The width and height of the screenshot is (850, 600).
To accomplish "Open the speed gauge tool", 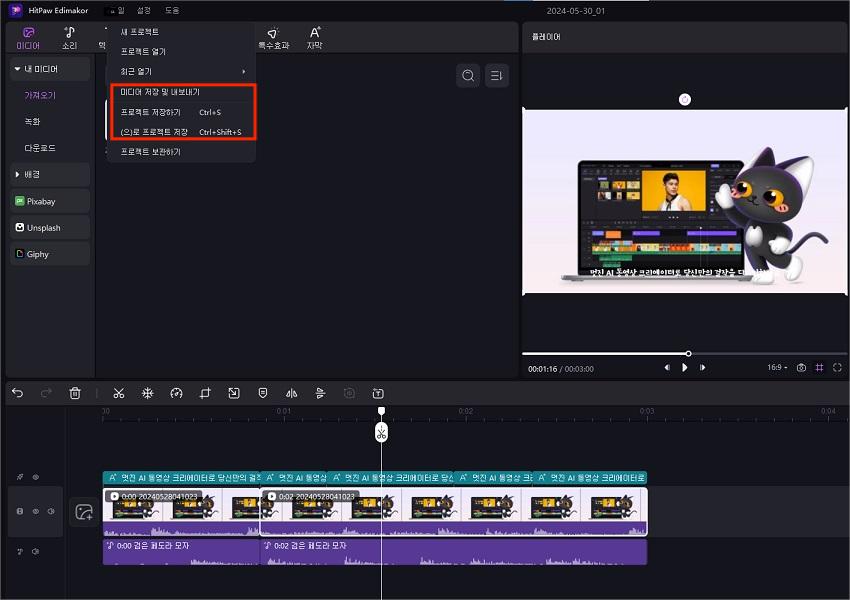I will pos(176,393).
